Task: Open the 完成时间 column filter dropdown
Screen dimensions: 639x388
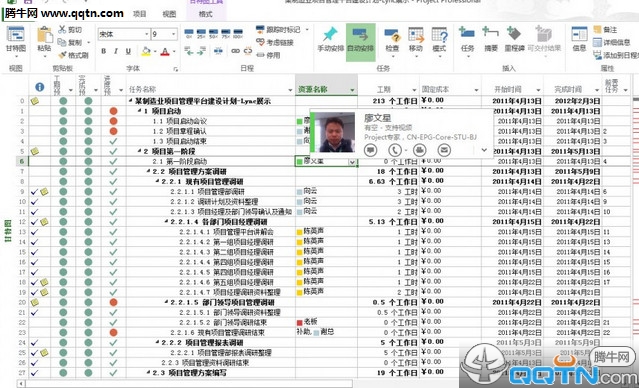Action: coord(597,90)
